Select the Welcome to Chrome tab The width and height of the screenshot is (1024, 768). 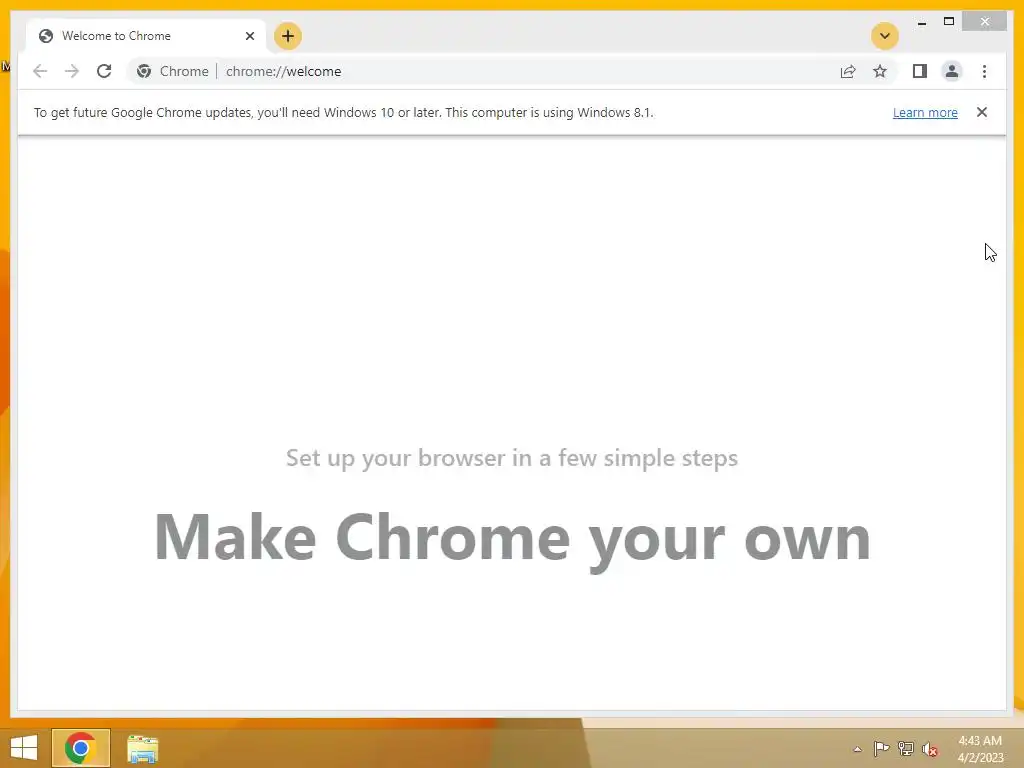tap(146, 36)
